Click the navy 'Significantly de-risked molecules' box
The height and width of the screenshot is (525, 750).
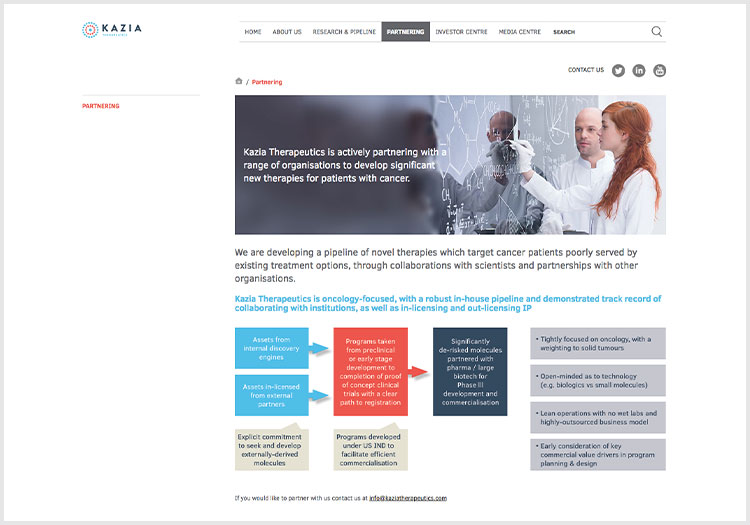pyautogui.click(x=470, y=372)
